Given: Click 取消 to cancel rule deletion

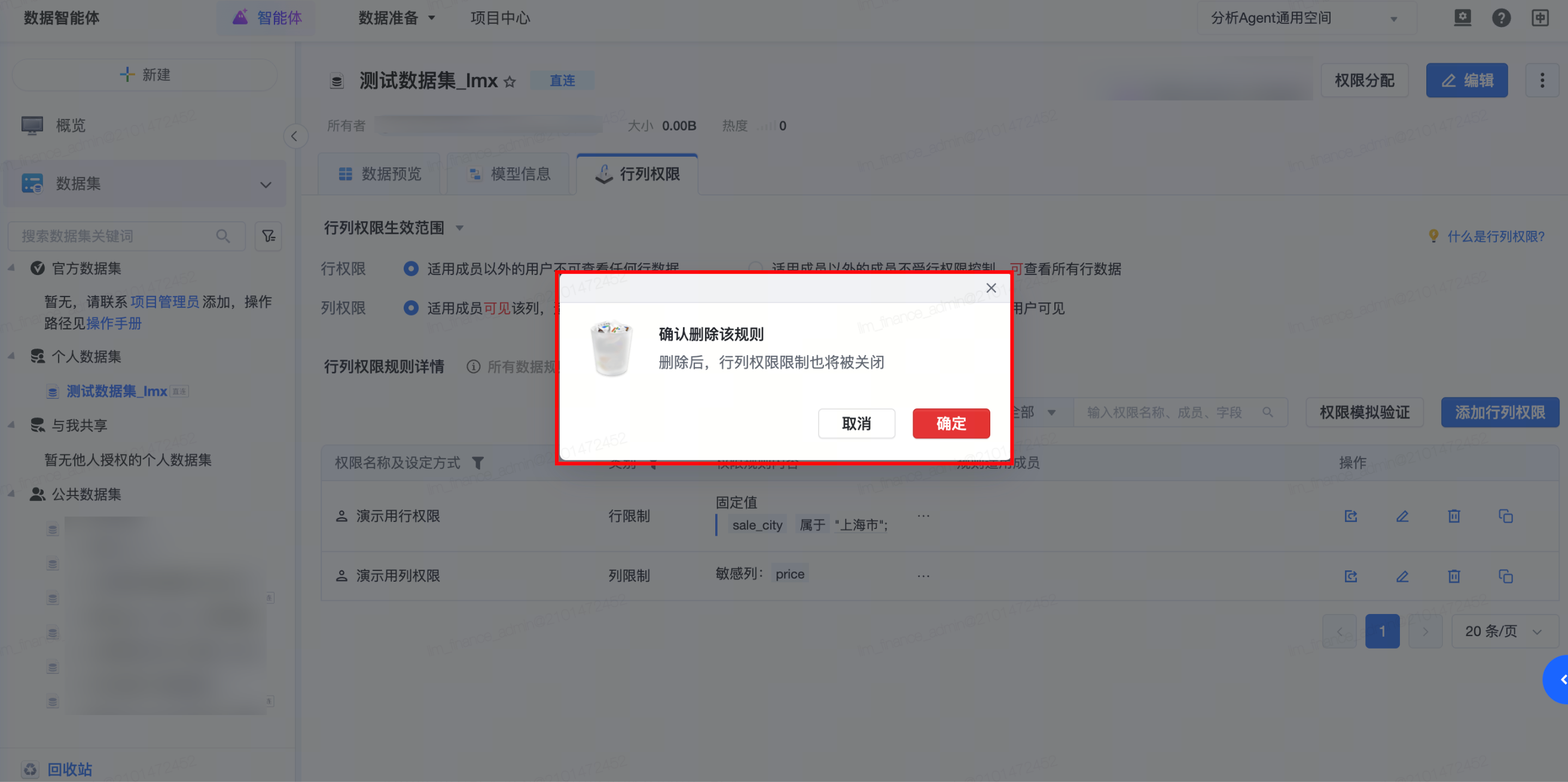Looking at the screenshot, I should click(856, 423).
